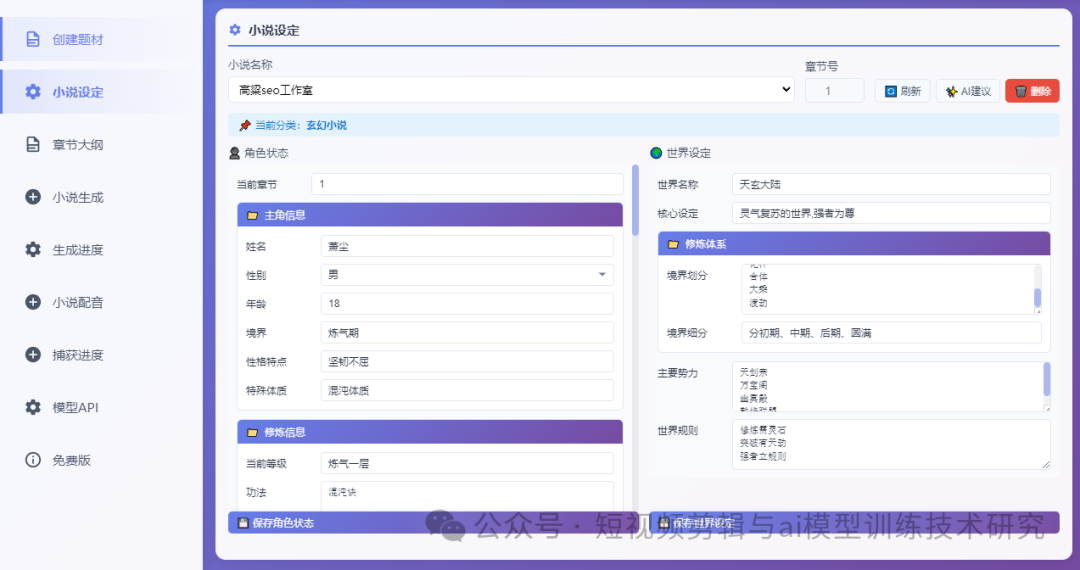Open the 生成进度 page
The height and width of the screenshot is (570, 1080).
tap(102, 249)
